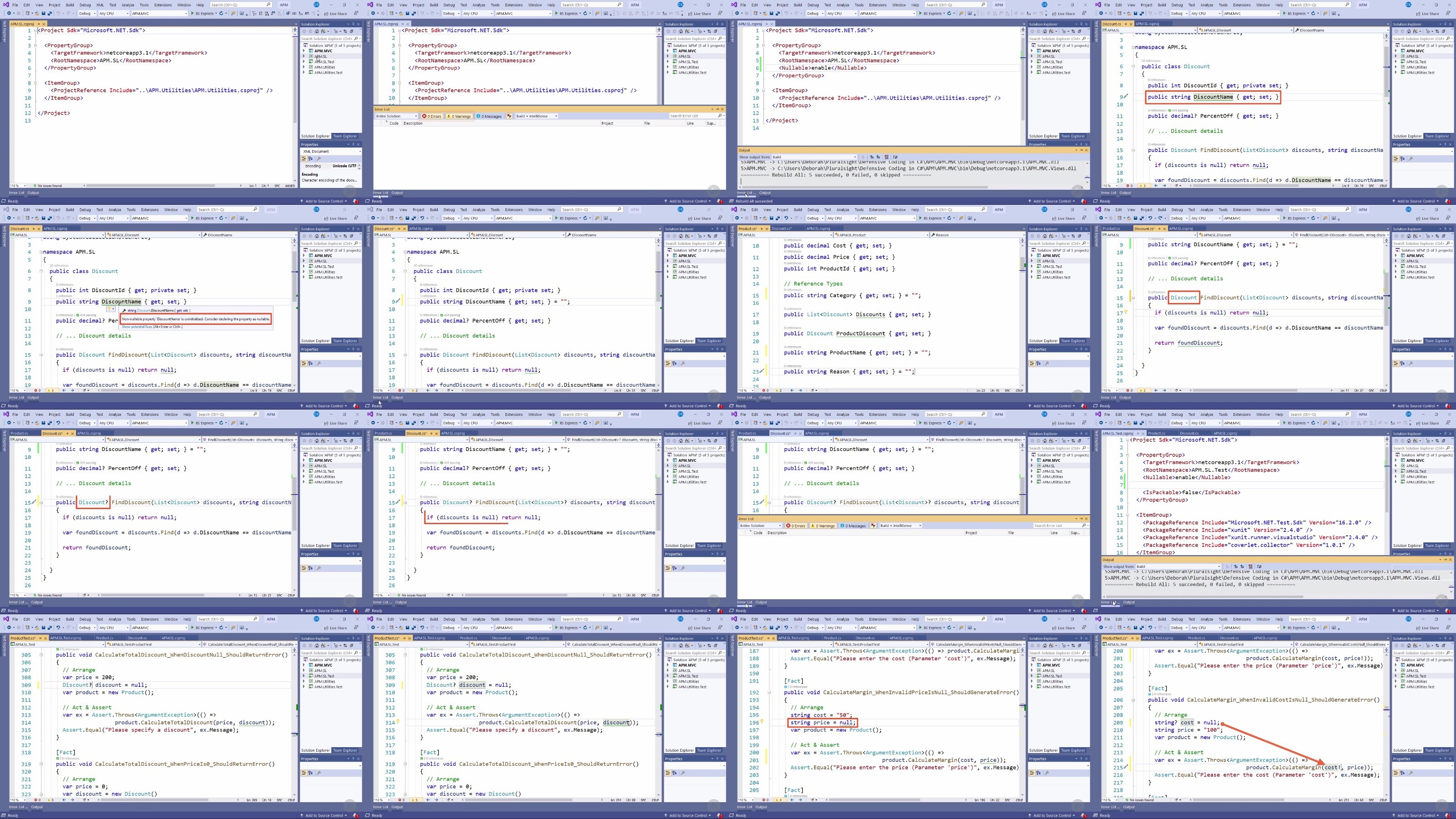Image resolution: width=1456 pixels, height=819 pixels.
Task: Open Build + IntelliSense dropdown in Error List below Discount.cs
Action: 900,526
